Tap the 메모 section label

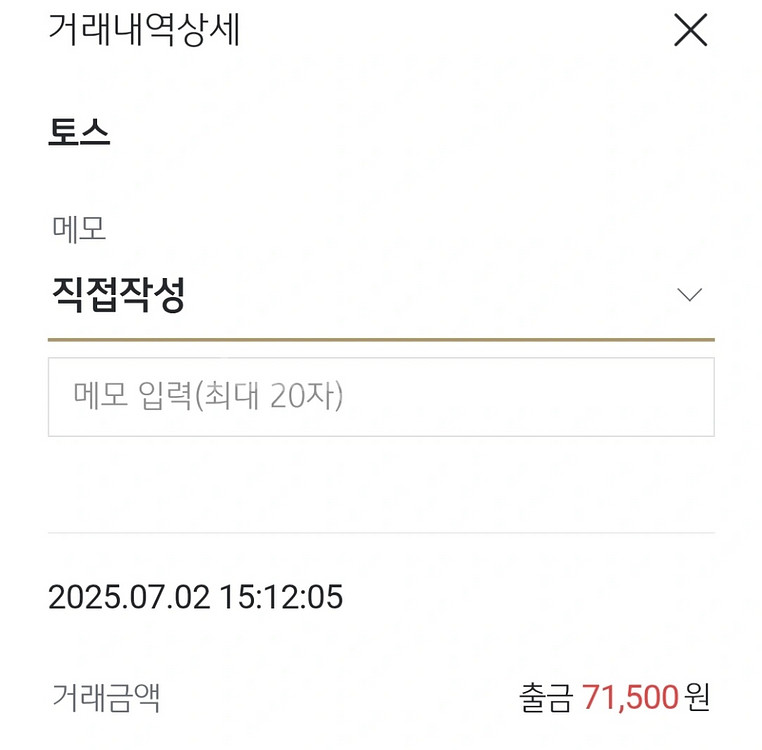pos(79,229)
